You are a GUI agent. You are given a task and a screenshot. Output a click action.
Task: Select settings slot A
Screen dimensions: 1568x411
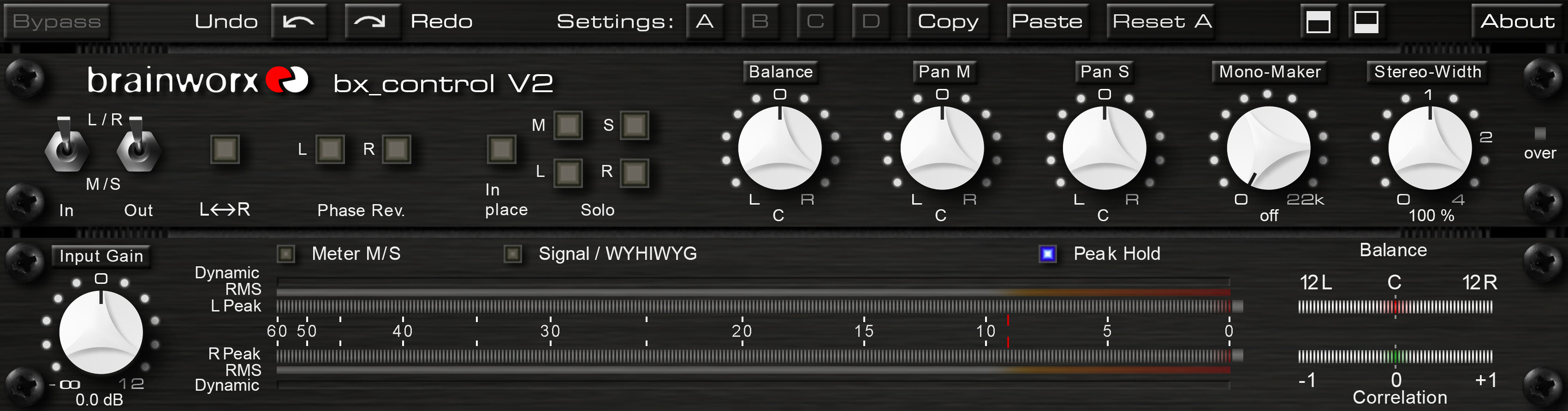point(705,21)
